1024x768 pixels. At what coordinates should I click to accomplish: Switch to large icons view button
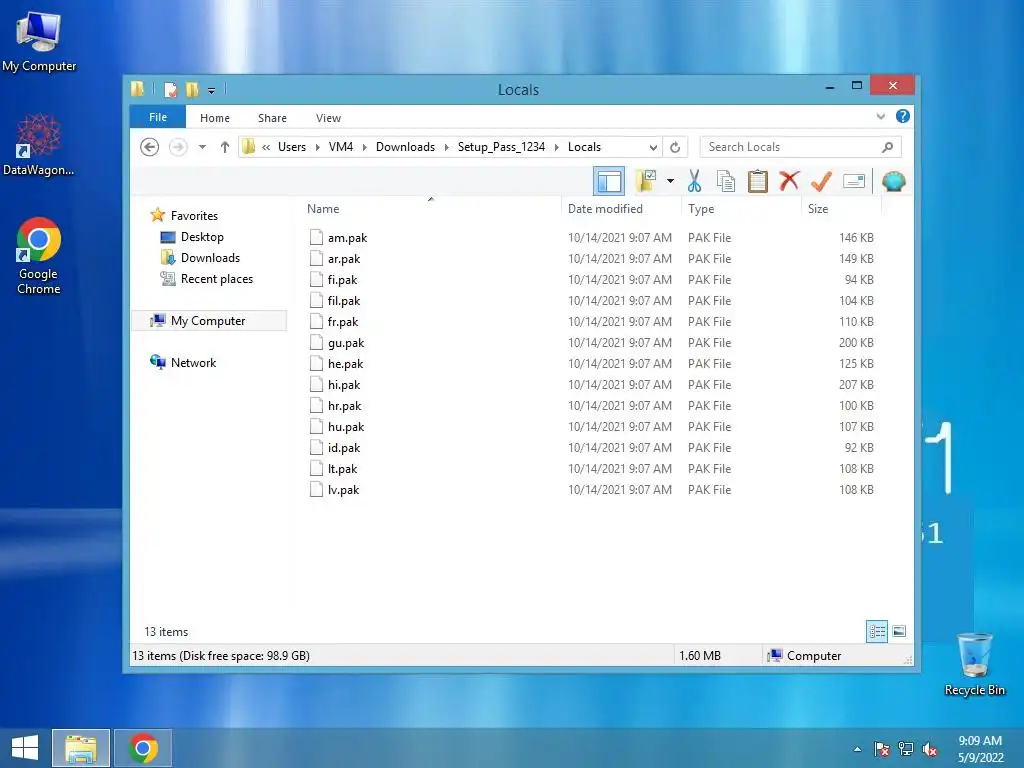(899, 632)
